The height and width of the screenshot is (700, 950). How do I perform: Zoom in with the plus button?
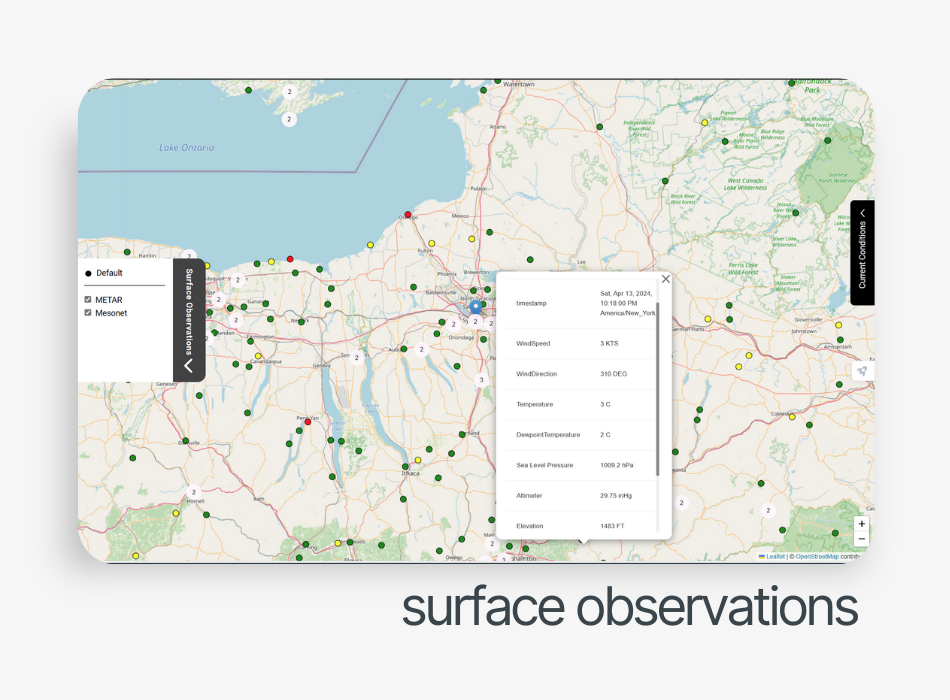862,524
